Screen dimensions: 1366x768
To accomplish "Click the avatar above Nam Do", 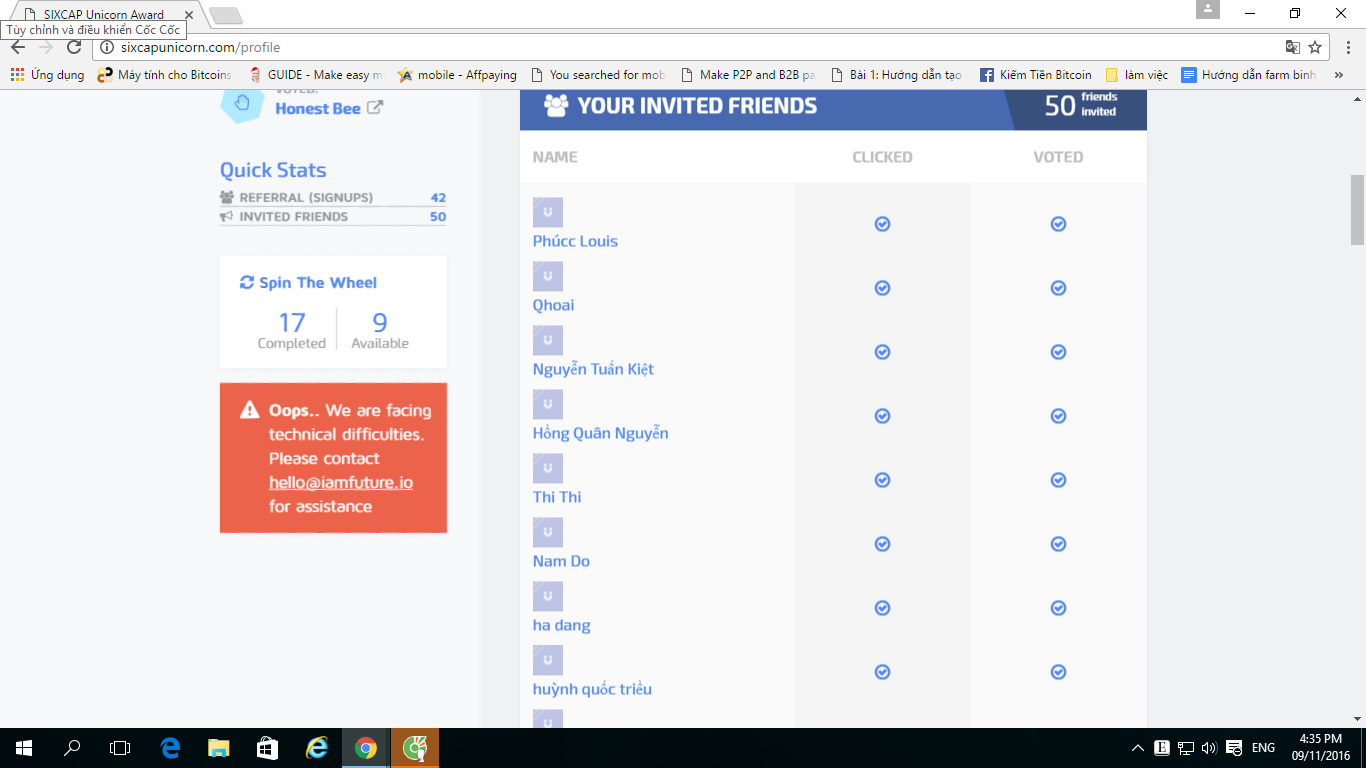I will 548,532.
